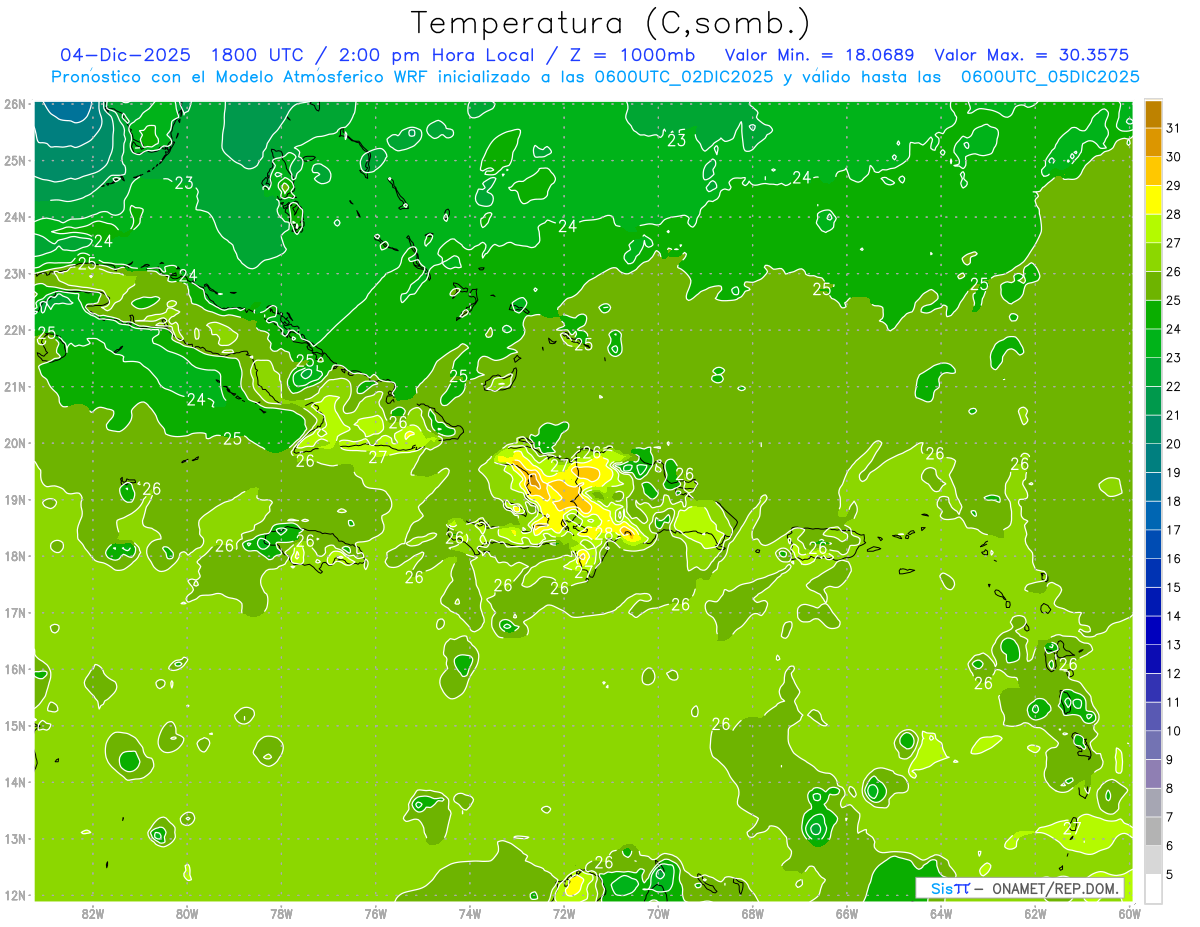Click the '80W' longitude axis label
The height and width of the screenshot is (927, 1200).
click(x=186, y=913)
